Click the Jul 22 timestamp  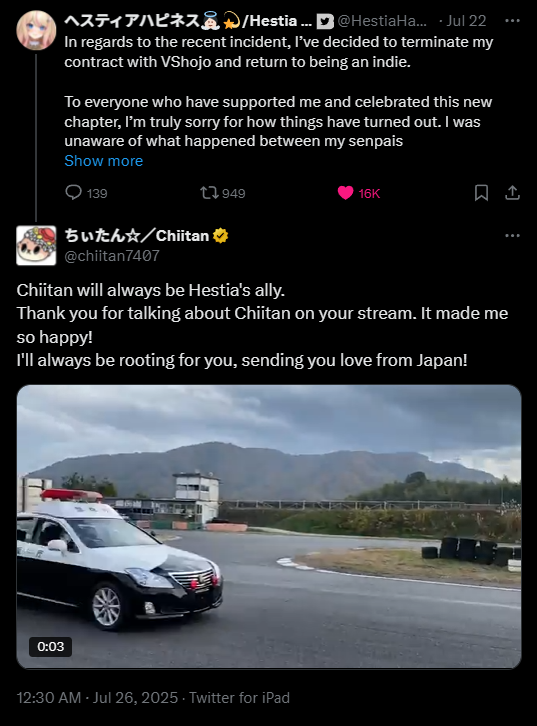pos(466,21)
